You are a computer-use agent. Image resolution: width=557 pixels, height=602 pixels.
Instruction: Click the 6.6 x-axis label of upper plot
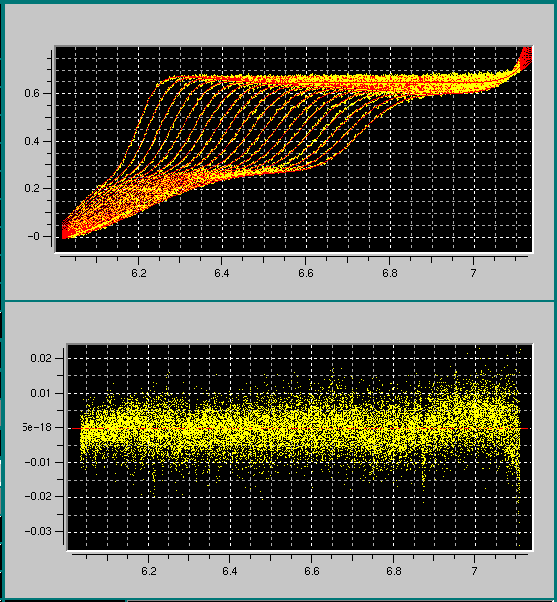click(x=306, y=273)
